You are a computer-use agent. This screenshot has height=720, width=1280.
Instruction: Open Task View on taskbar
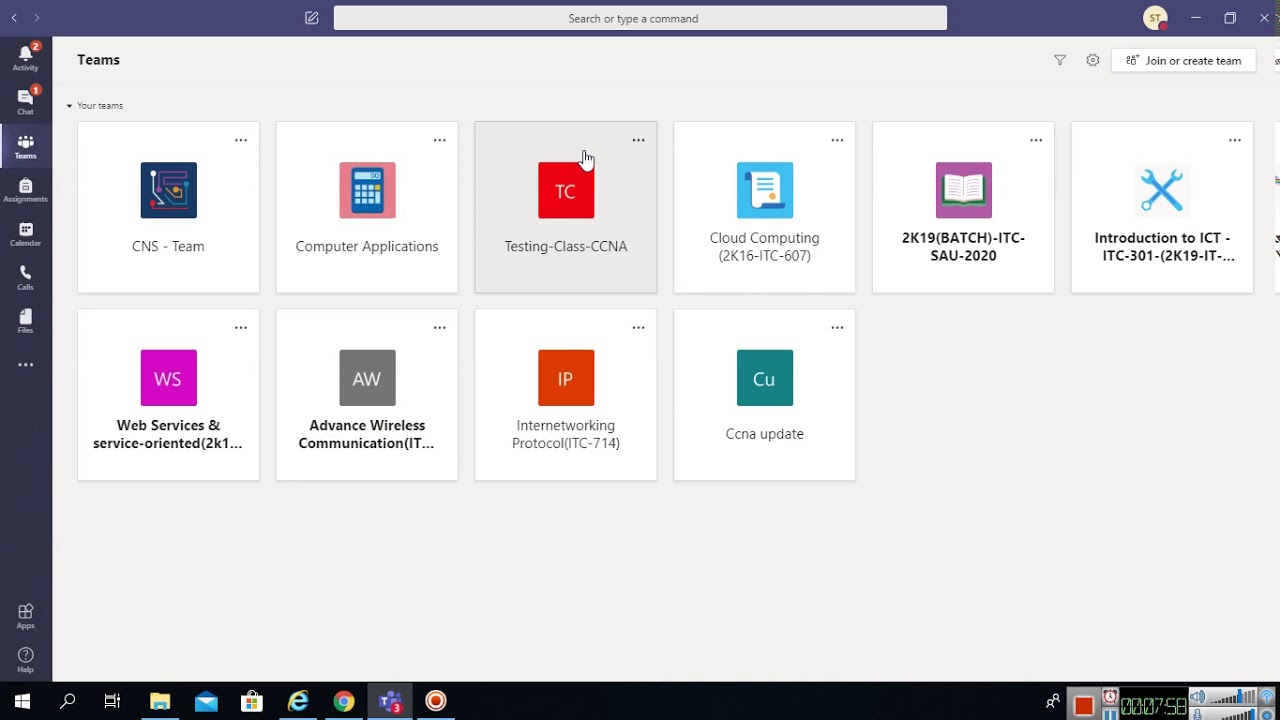tap(113, 701)
